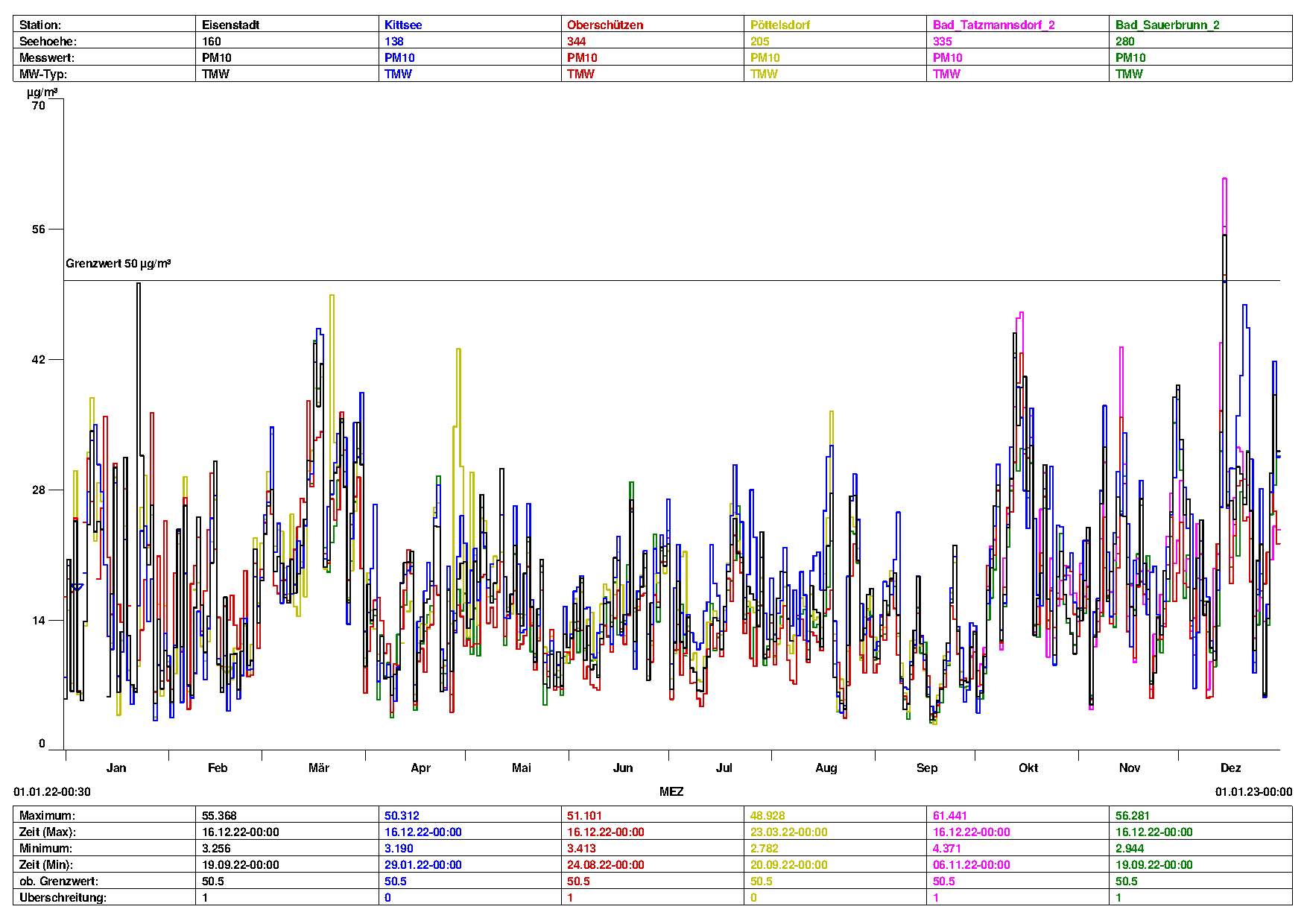Click the Zeit (Min): row label
This screenshot has width=1307, height=924.
46,864
